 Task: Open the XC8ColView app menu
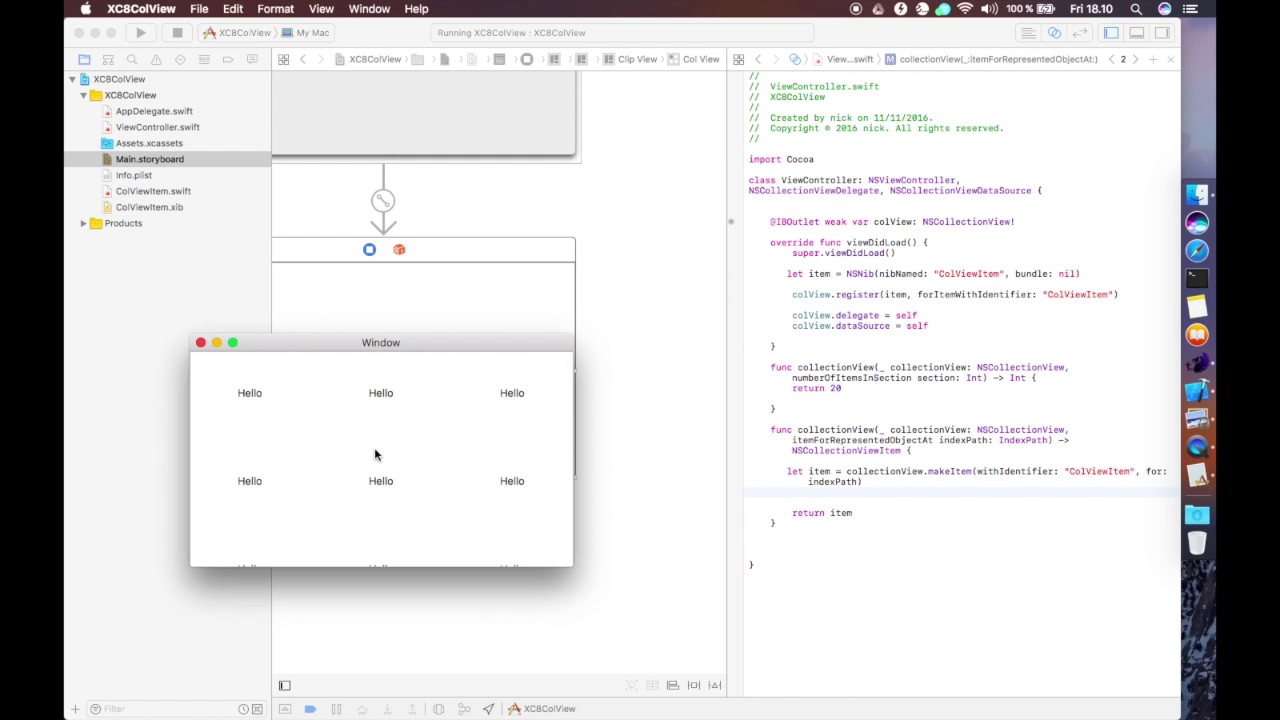tap(141, 9)
